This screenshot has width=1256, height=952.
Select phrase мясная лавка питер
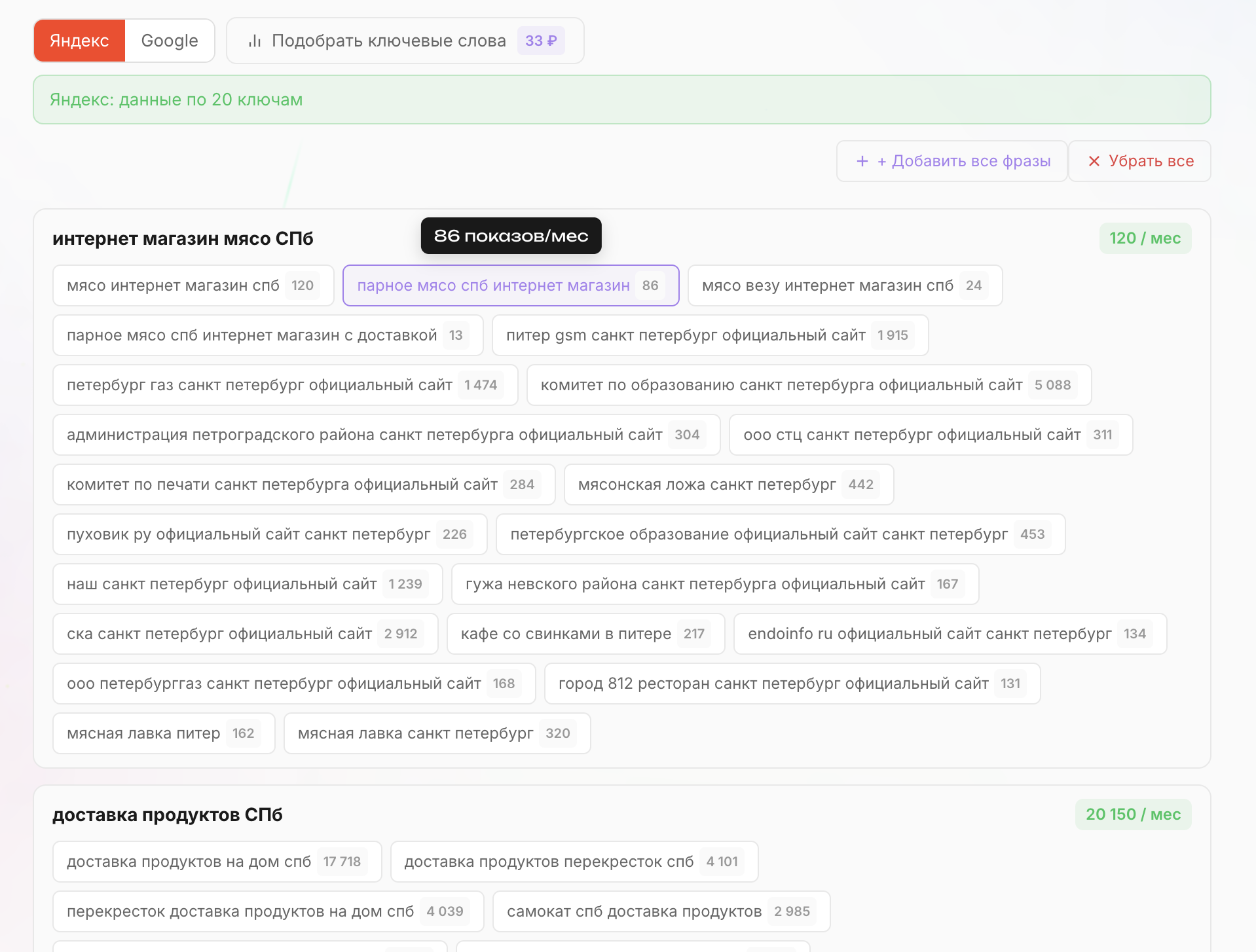click(164, 733)
